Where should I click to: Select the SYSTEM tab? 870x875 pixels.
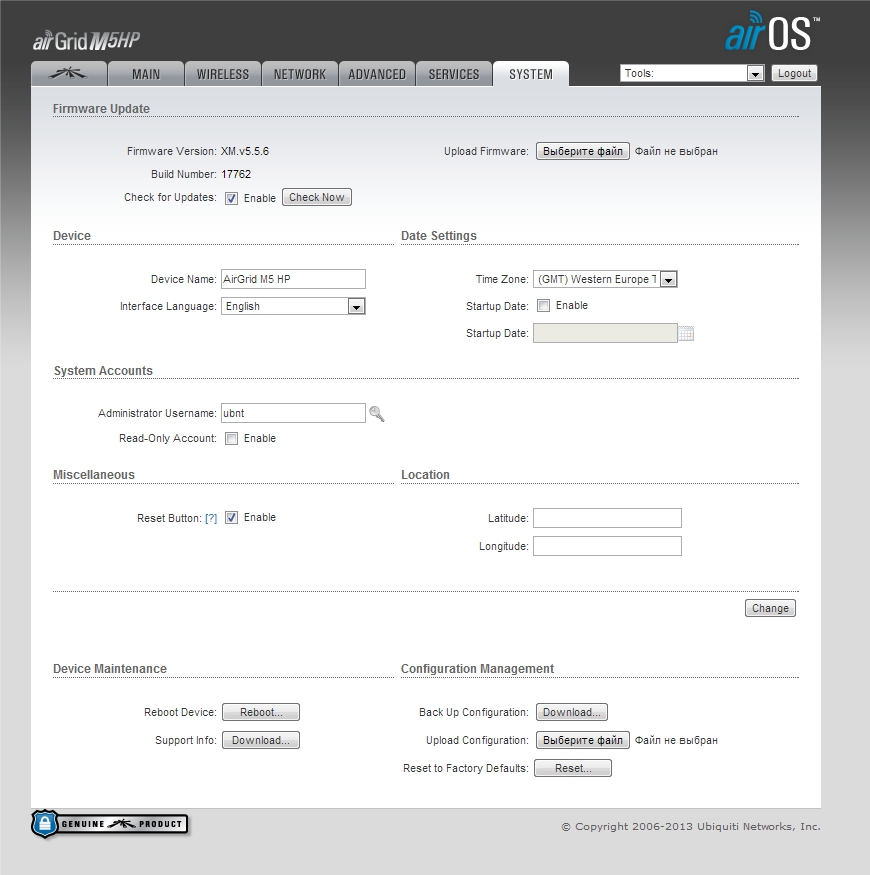click(531, 74)
